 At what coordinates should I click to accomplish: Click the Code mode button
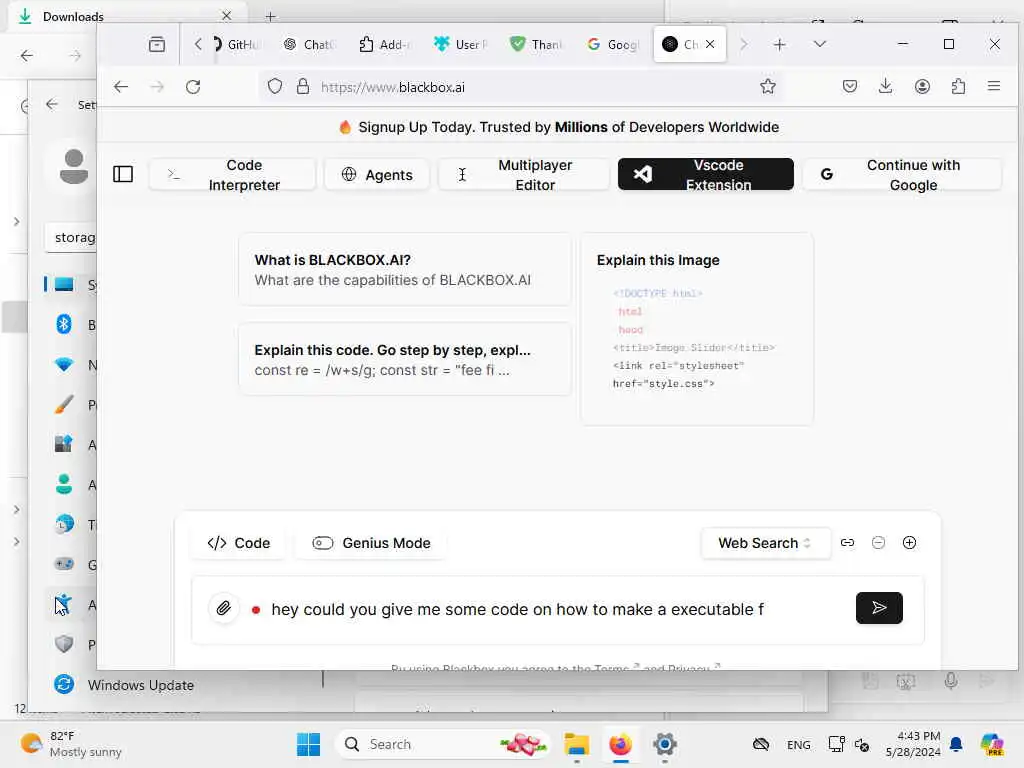point(238,543)
